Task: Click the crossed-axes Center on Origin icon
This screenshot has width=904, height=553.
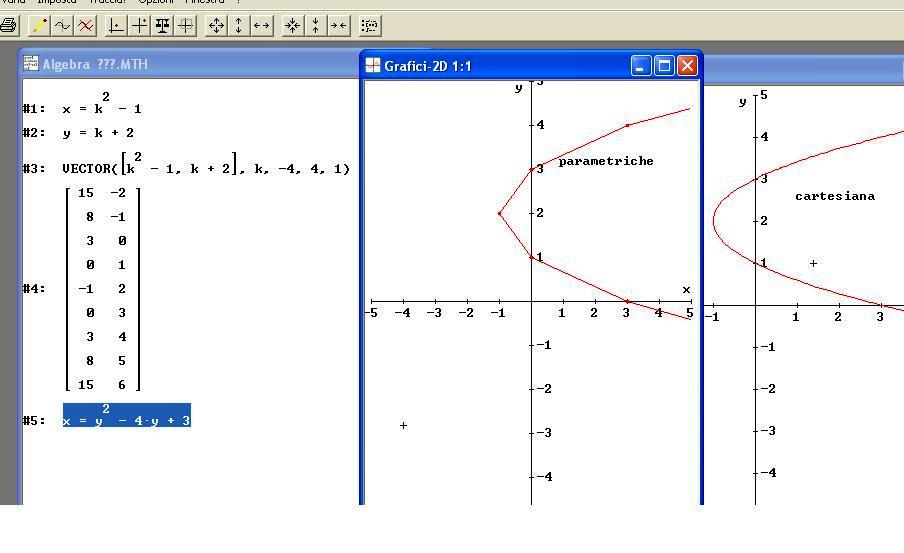Action: point(139,25)
